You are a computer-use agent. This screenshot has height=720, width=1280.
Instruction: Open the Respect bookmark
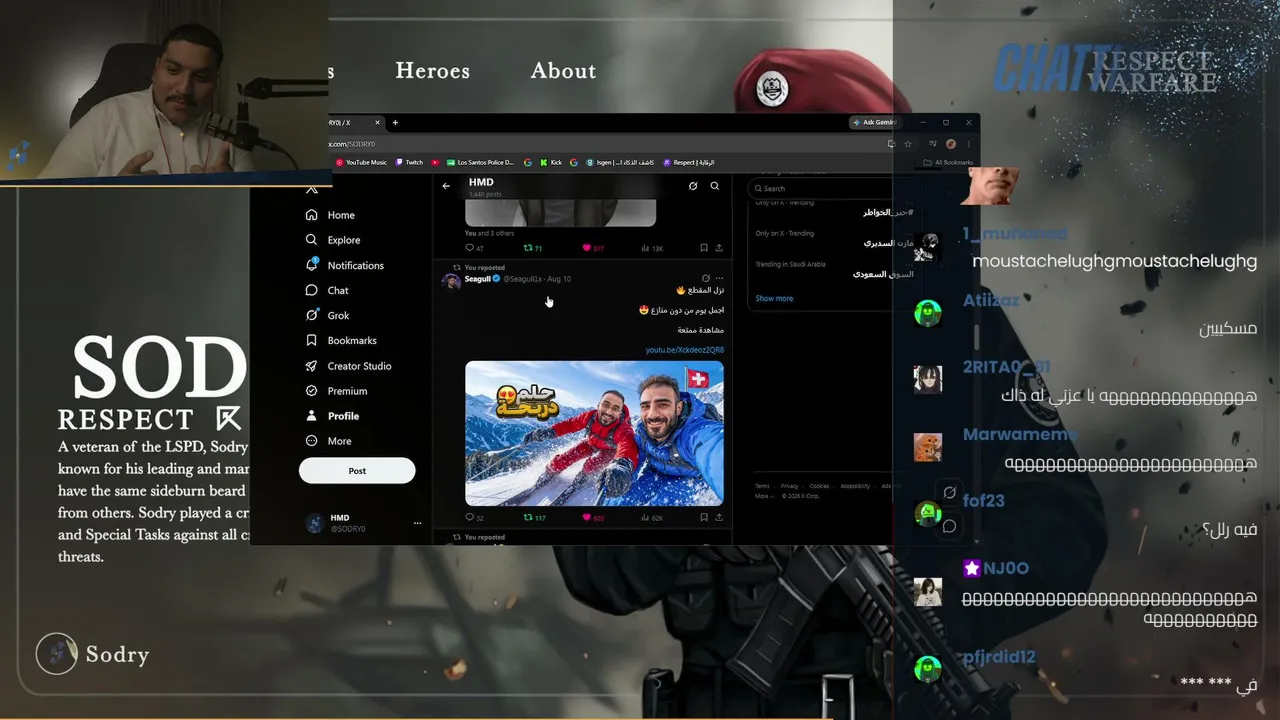tap(689, 162)
